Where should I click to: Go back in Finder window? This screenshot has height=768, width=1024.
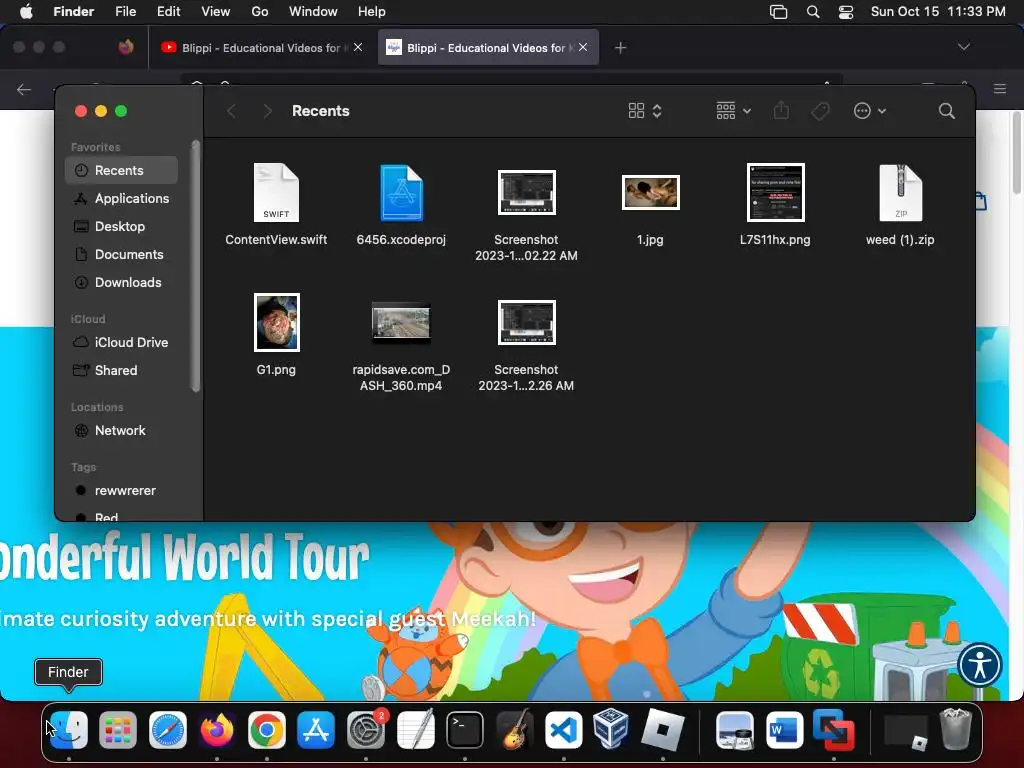coord(231,111)
